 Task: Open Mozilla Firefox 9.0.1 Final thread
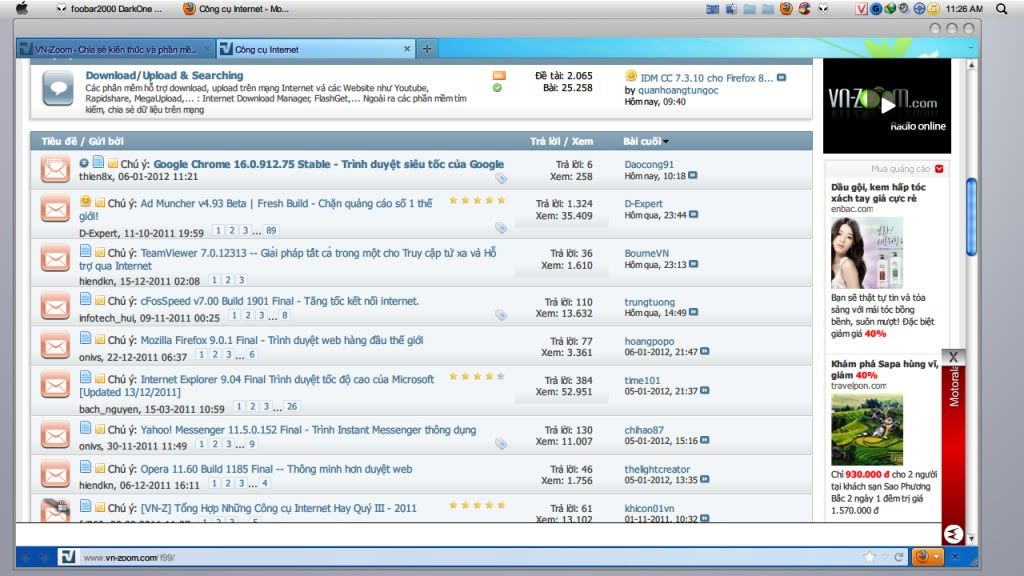pyautogui.click(x=281, y=340)
